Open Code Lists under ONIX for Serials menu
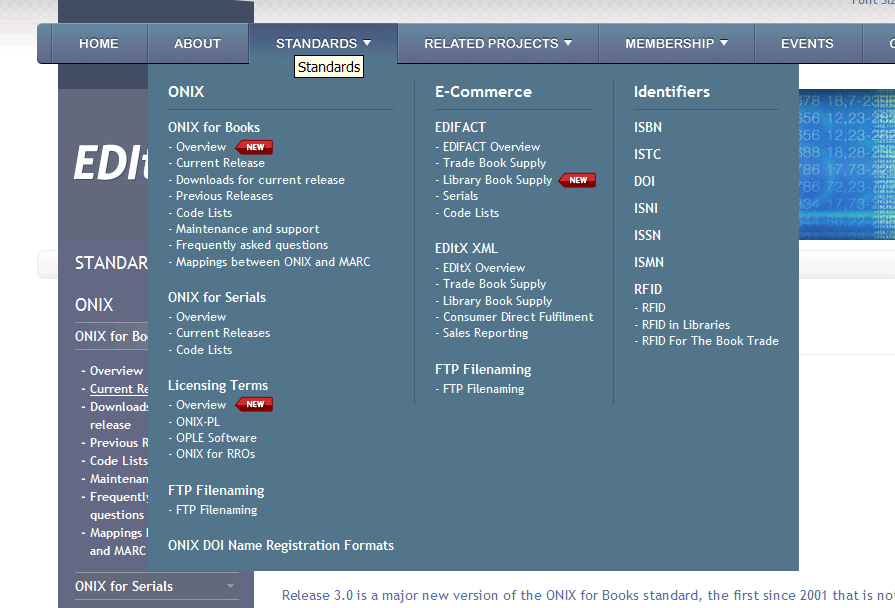Image resolution: width=895 pixels, height=608 pixels. pos(204,350)
